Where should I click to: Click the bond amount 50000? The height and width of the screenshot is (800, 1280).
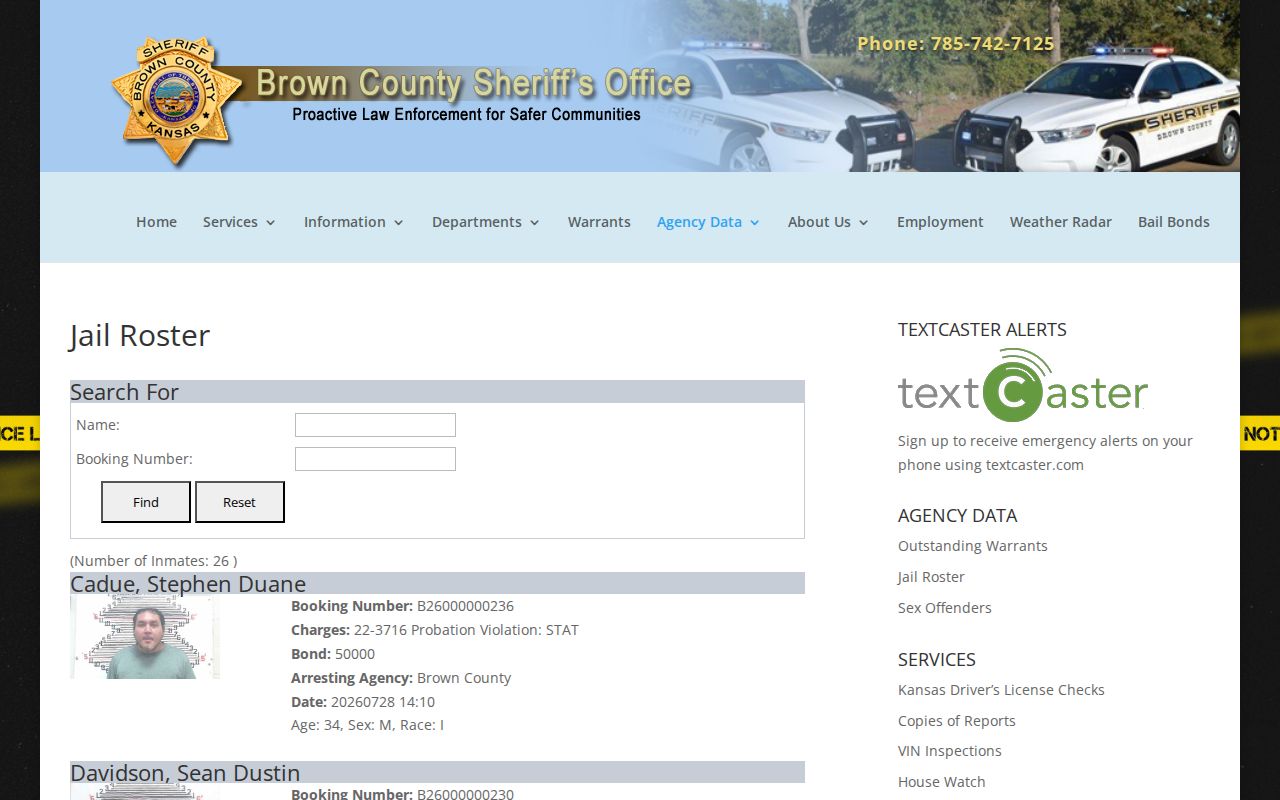[355, 654]
